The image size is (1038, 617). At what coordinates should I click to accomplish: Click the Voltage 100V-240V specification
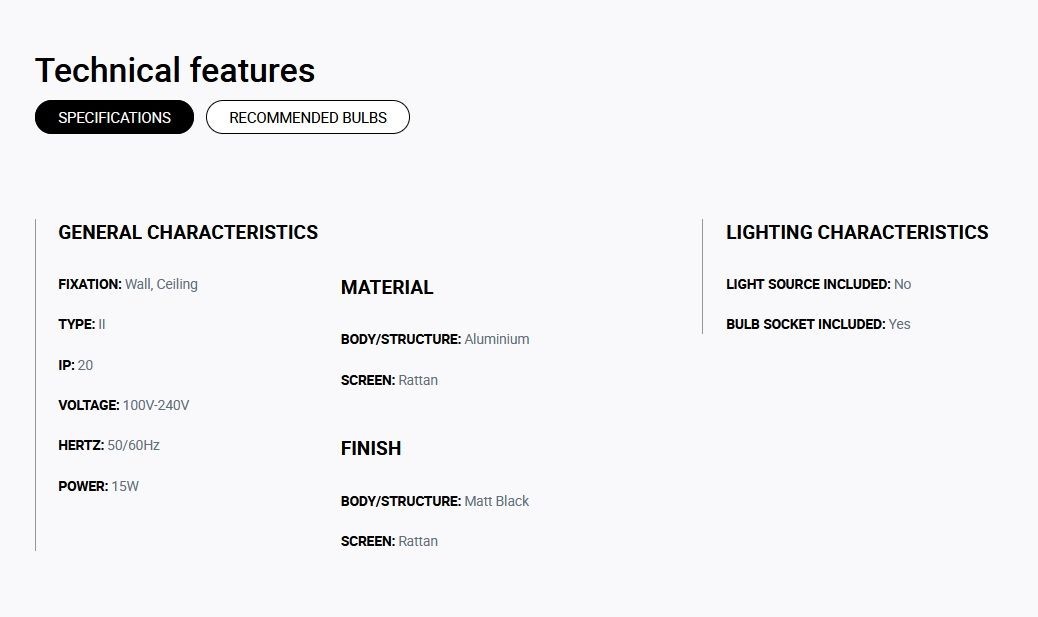click(x=124, y=405)
